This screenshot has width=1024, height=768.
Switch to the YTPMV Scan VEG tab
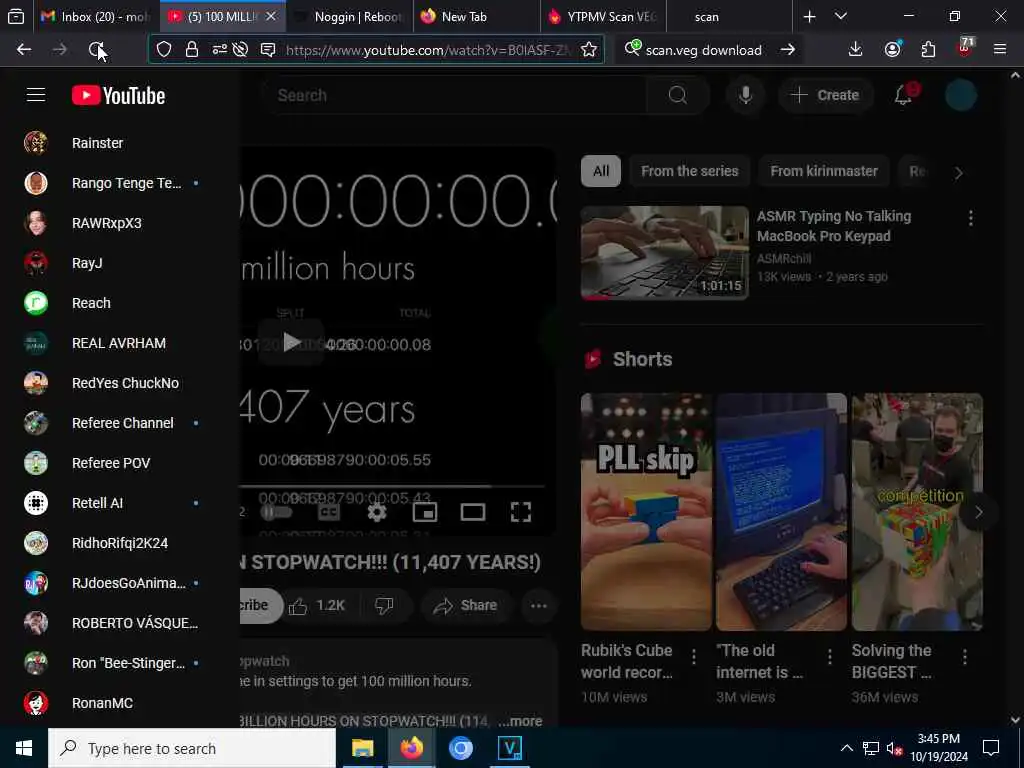tap(603, 16)
